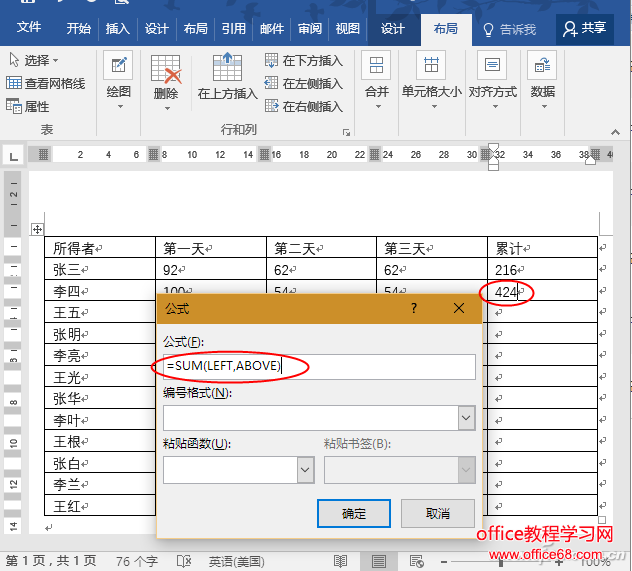The height and width of the screenshot is (571, 632).
Task: Switch to the 引用 tab
Action: (x=234, y=28)
